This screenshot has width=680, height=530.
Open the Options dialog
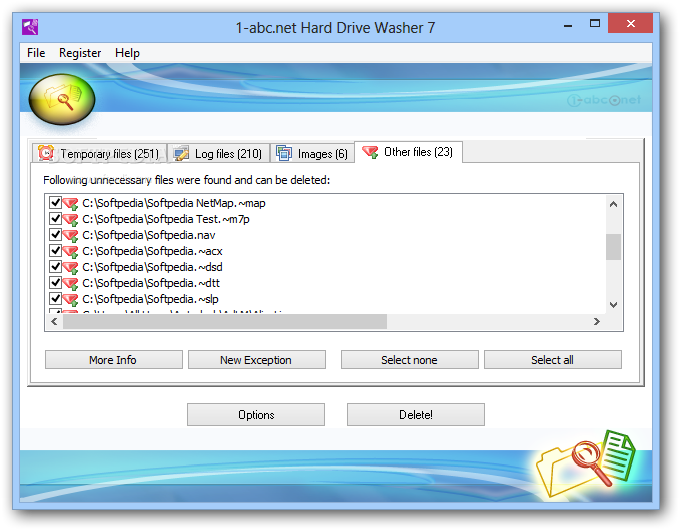(x=256, y=415)
